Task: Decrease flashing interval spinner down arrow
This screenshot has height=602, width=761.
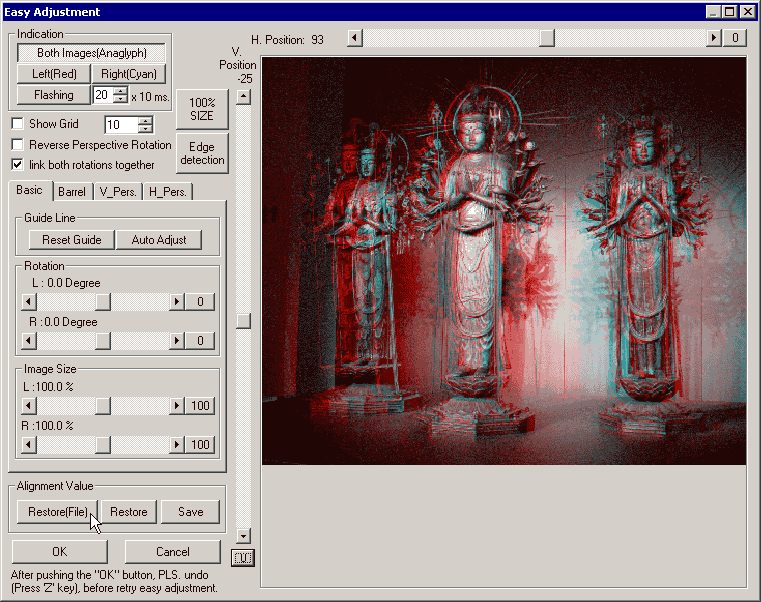Action: [x=120, y=99]
